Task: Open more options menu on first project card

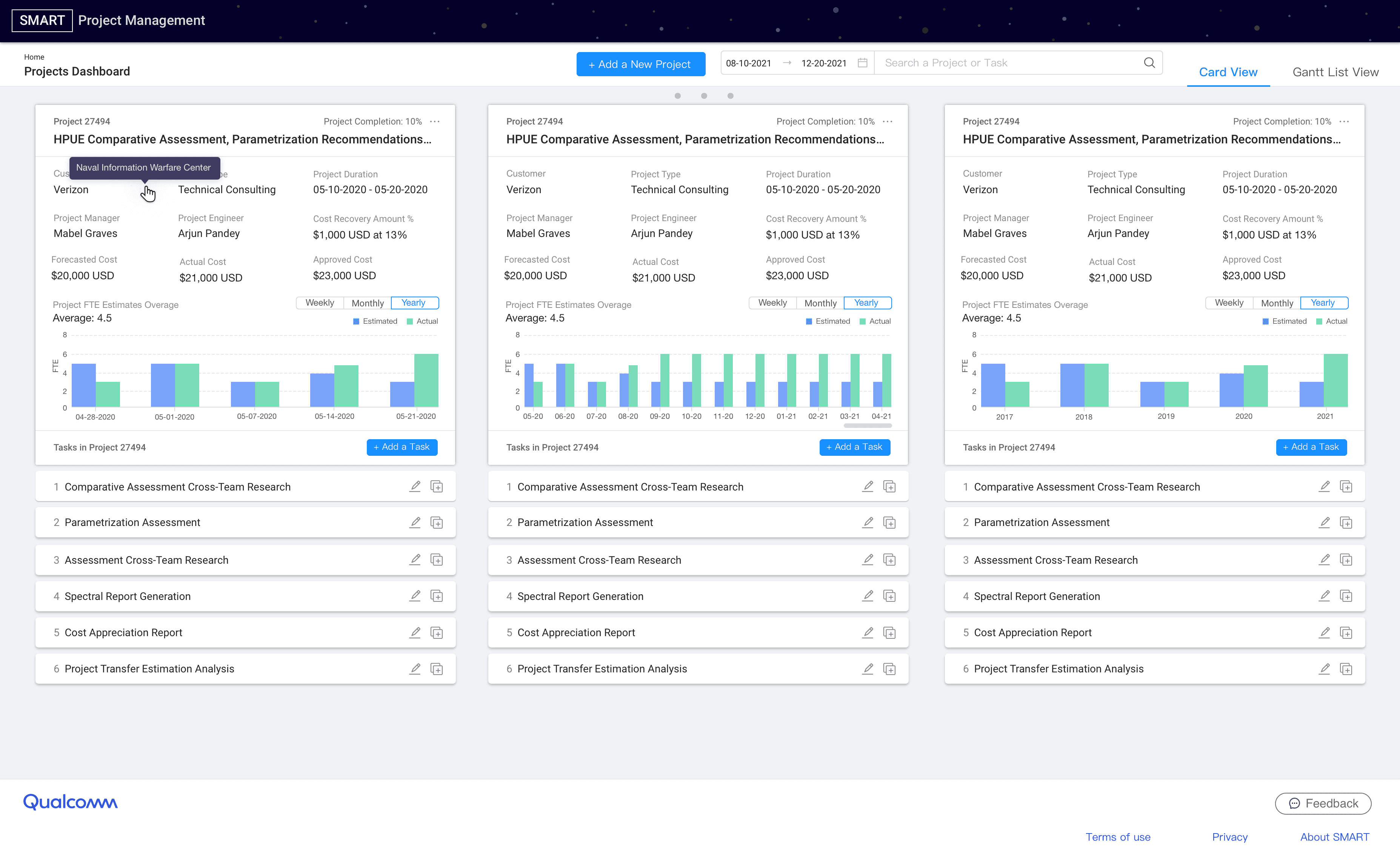Action: tap(435, 121)
